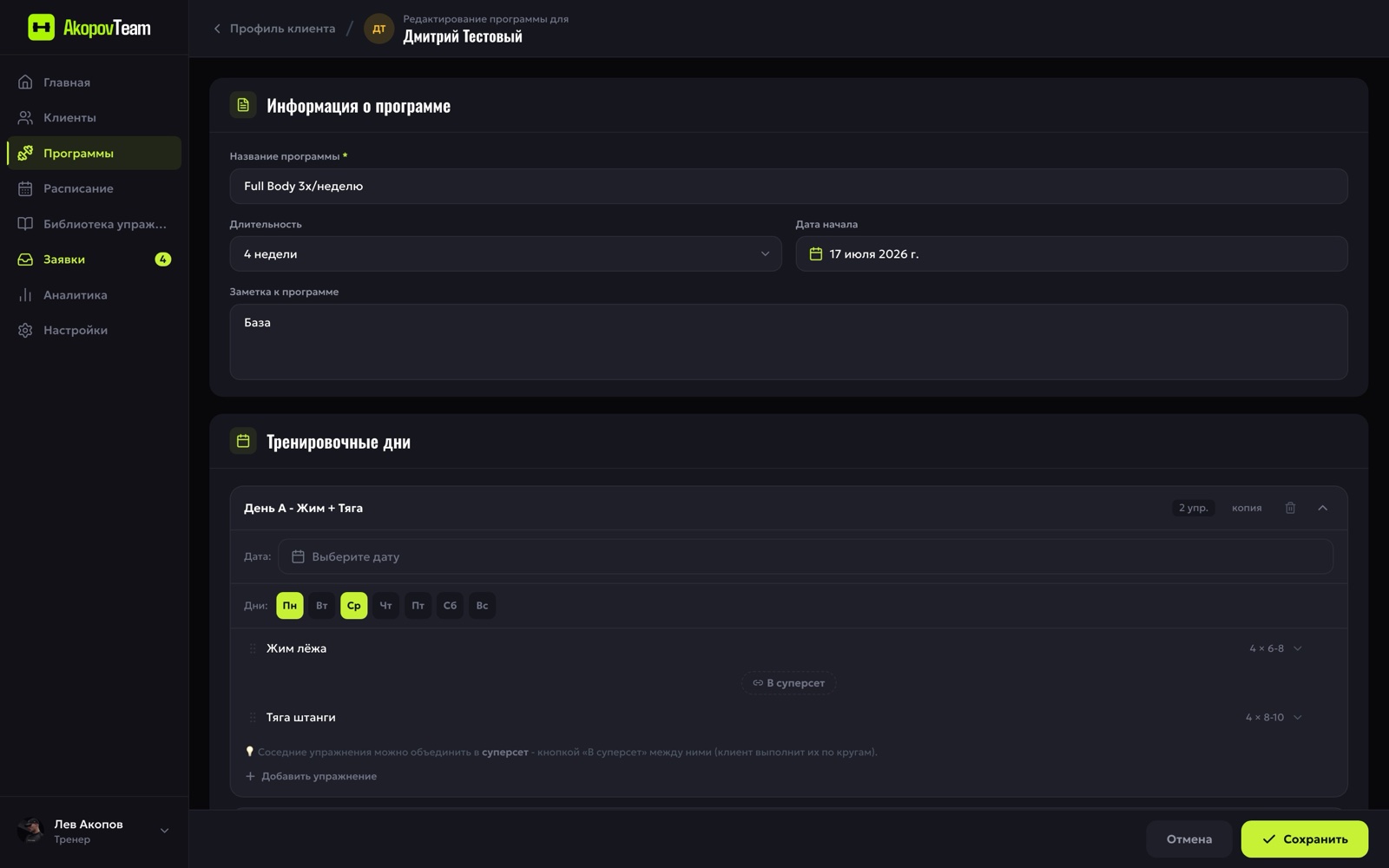This screenshot has height=868, width=1389.
Task: Click the Расписание calendar icon
Action: coord(25,188)
